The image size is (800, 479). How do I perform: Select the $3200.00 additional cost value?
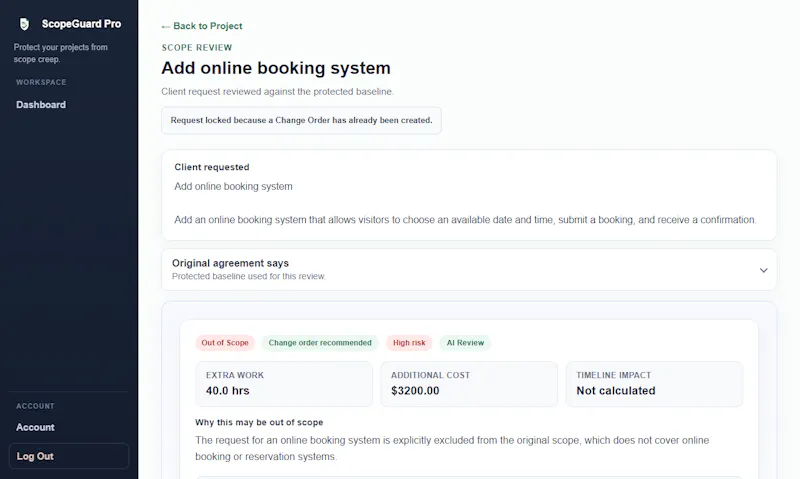coord(415,391)
